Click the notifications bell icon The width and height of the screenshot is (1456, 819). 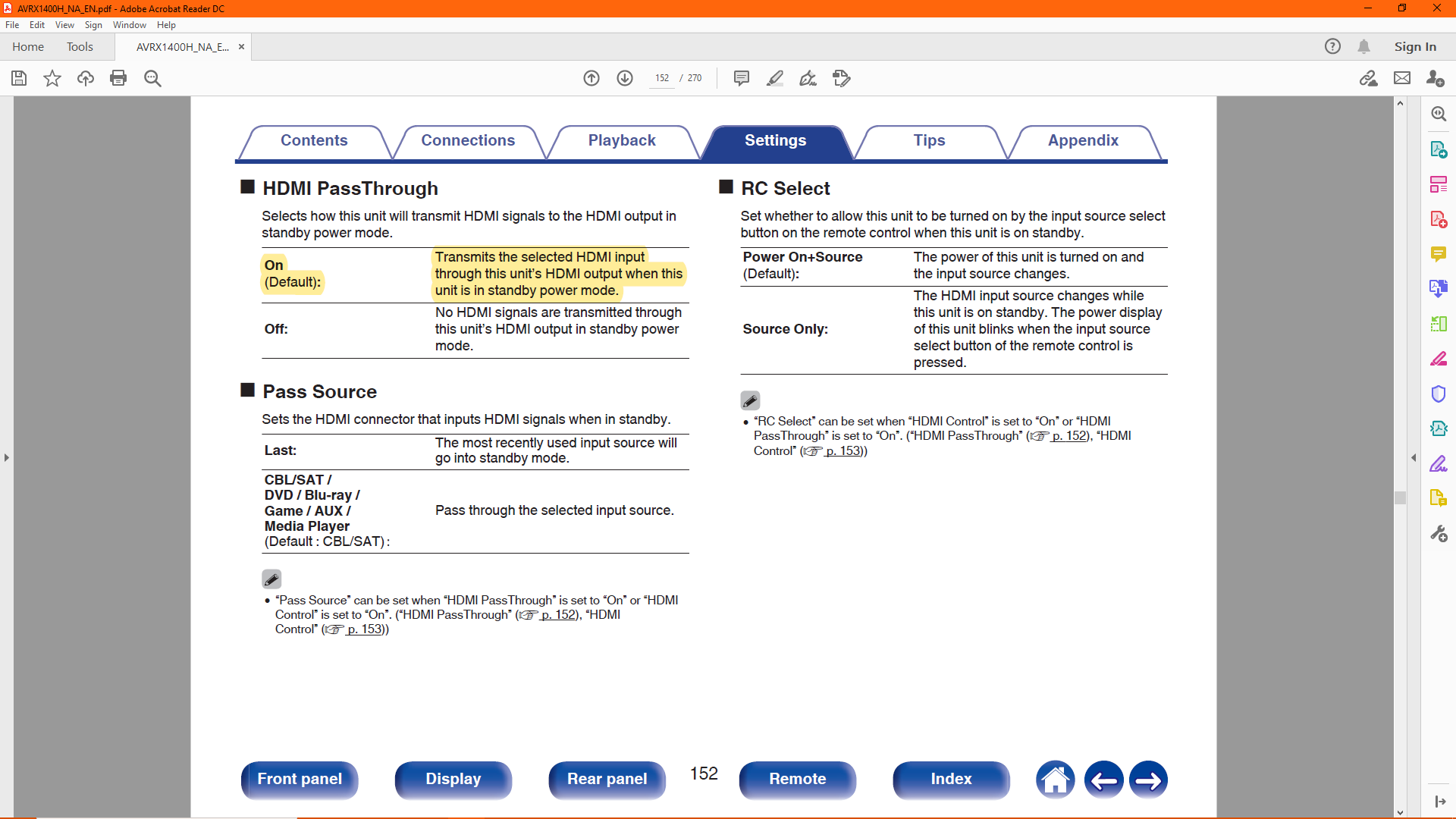click(1363, 46)
